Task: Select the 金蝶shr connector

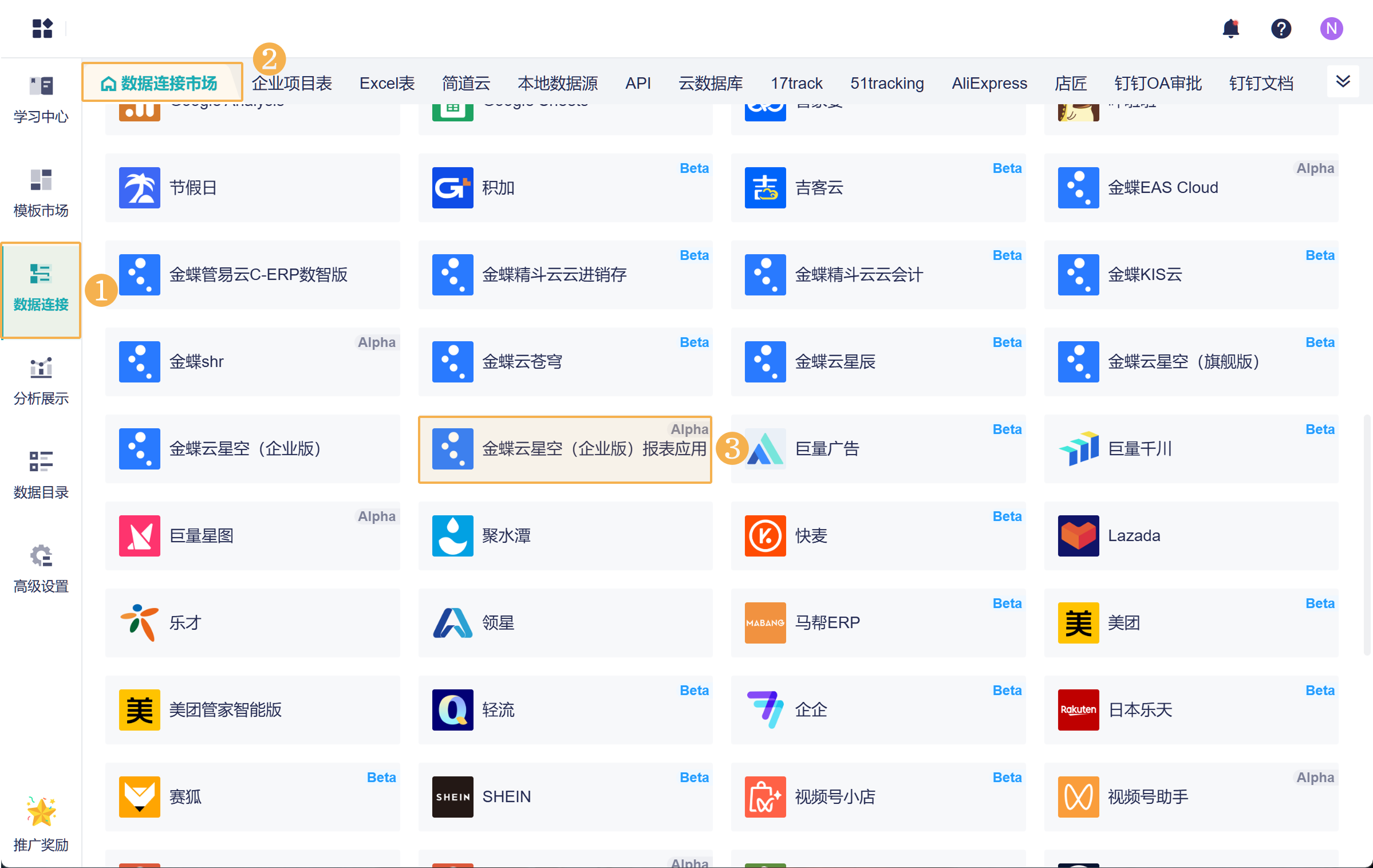Action: 252,362
